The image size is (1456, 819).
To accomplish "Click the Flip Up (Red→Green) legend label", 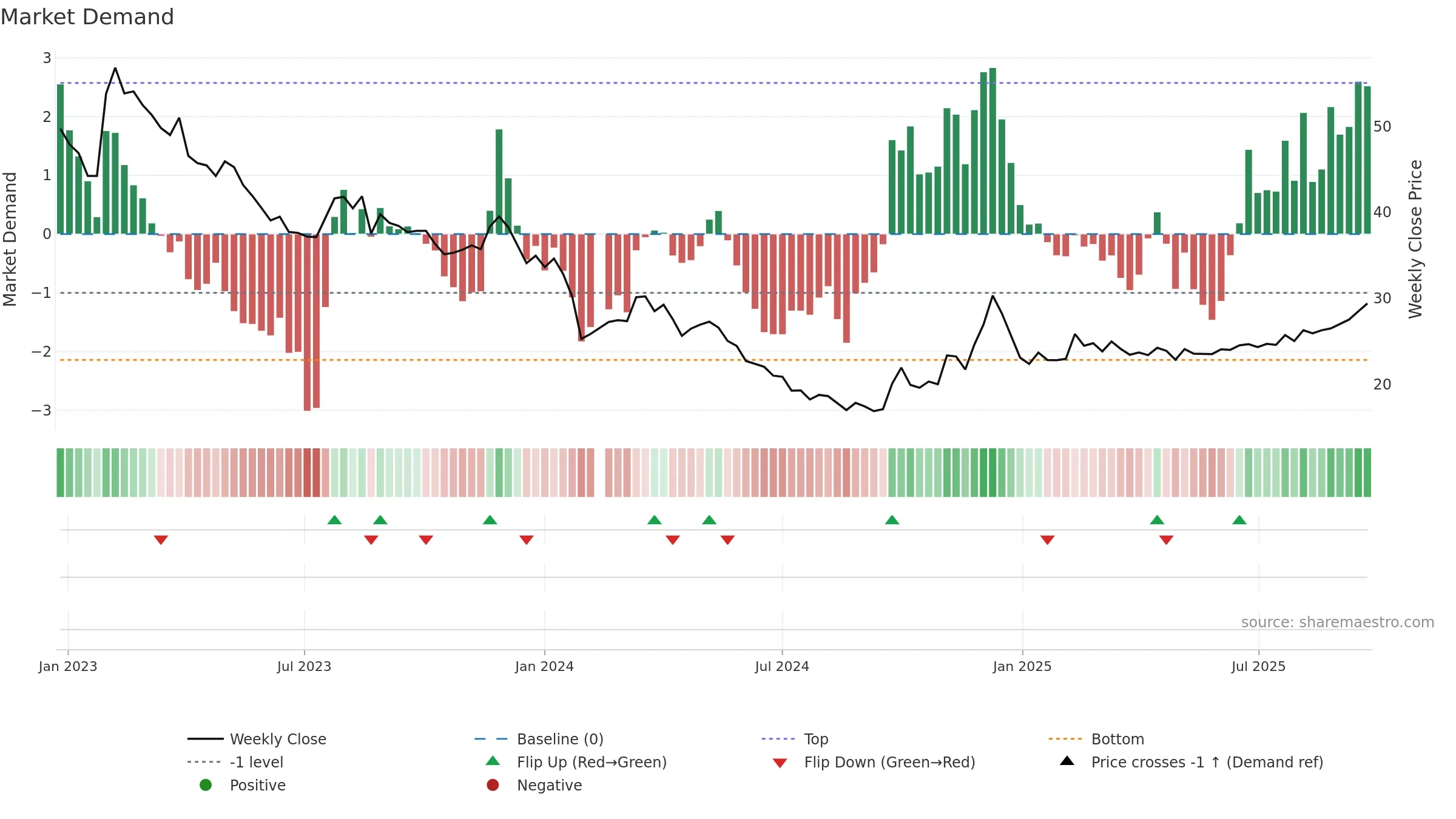I will click(x=591, y=762).
